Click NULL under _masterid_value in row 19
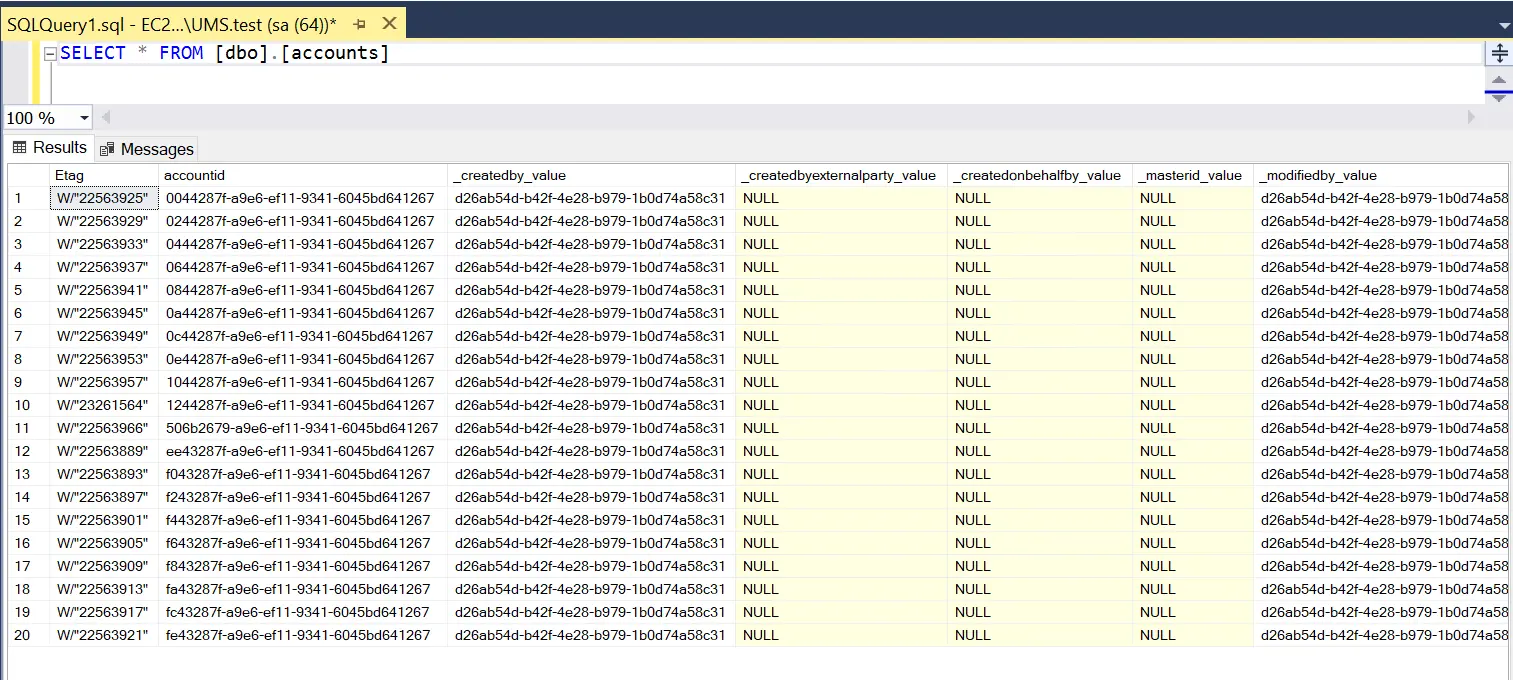The height and width of the screenshot is (680, 1513). pyautogui.click(x=1193, y=612)
